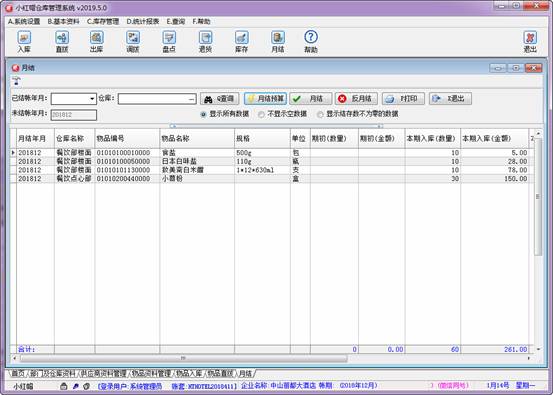Click the P打印 print button
Screen dimensions: 553x395
[403, 99]
